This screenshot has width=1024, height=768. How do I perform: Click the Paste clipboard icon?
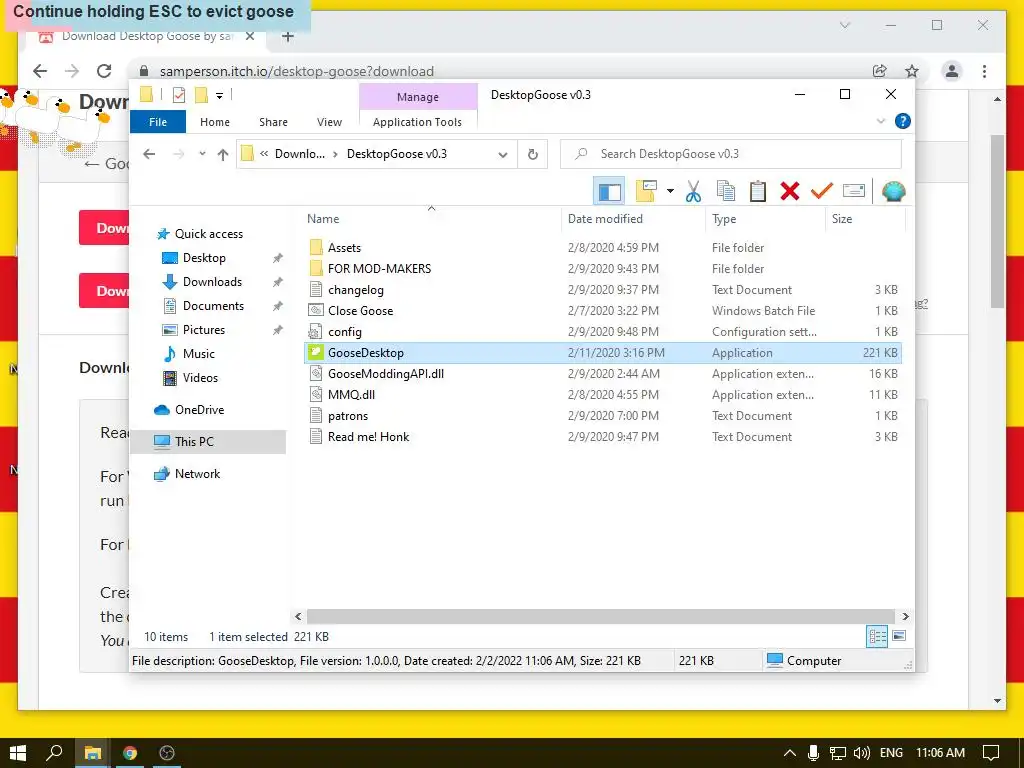point(758,191)
